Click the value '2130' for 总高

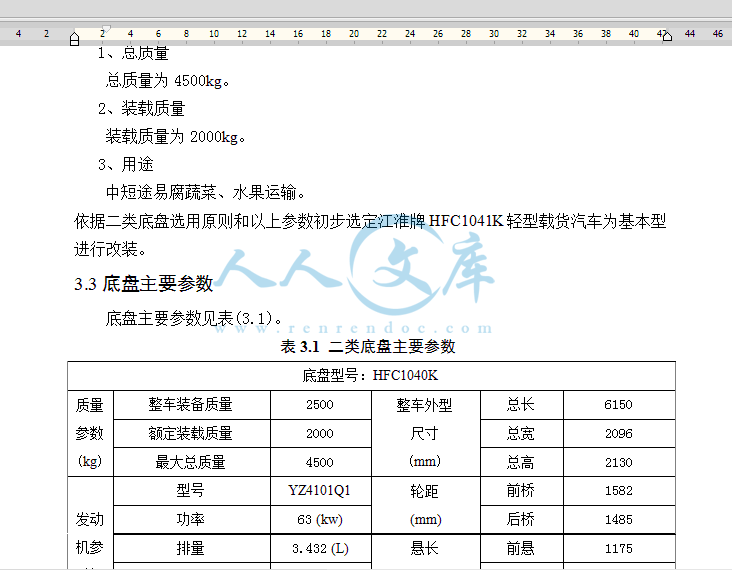coord(619,462)
